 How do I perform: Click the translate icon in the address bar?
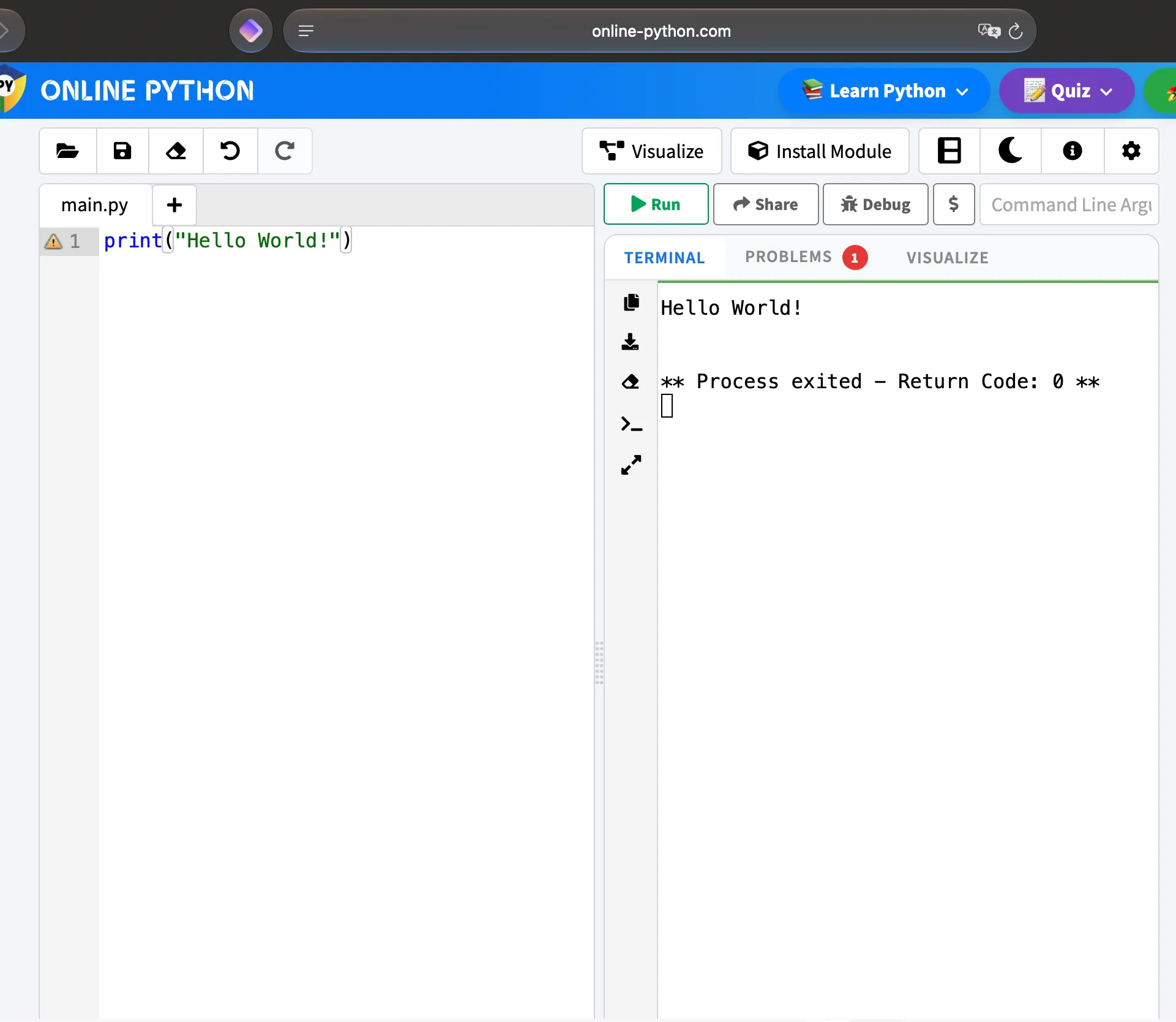989,31
